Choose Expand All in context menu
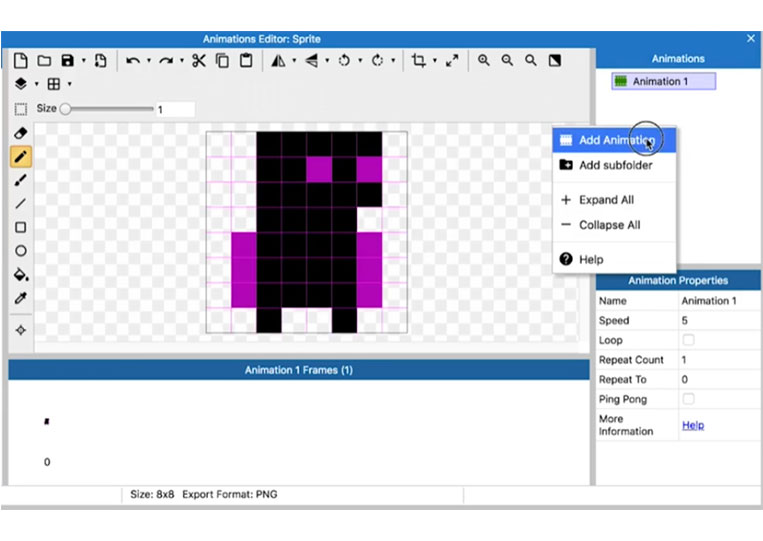The width and height of the screenshot is (763, 541). click(x=614, y=200)
